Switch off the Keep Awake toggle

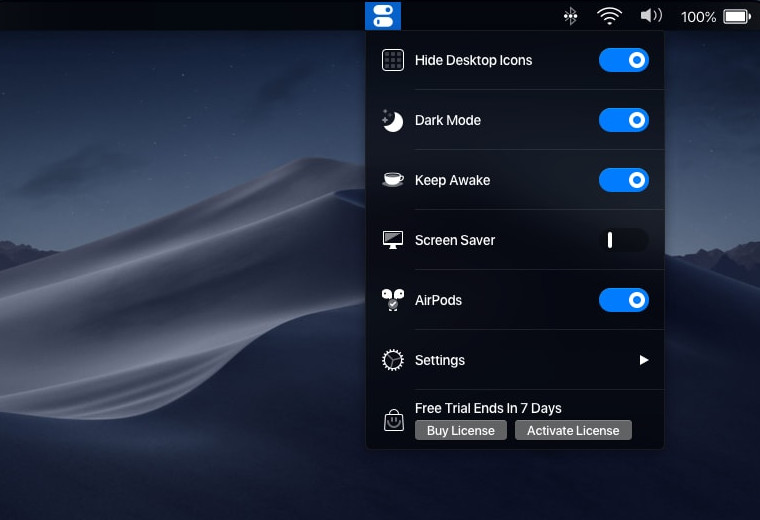pyautogui.click(x=624, y=180)
